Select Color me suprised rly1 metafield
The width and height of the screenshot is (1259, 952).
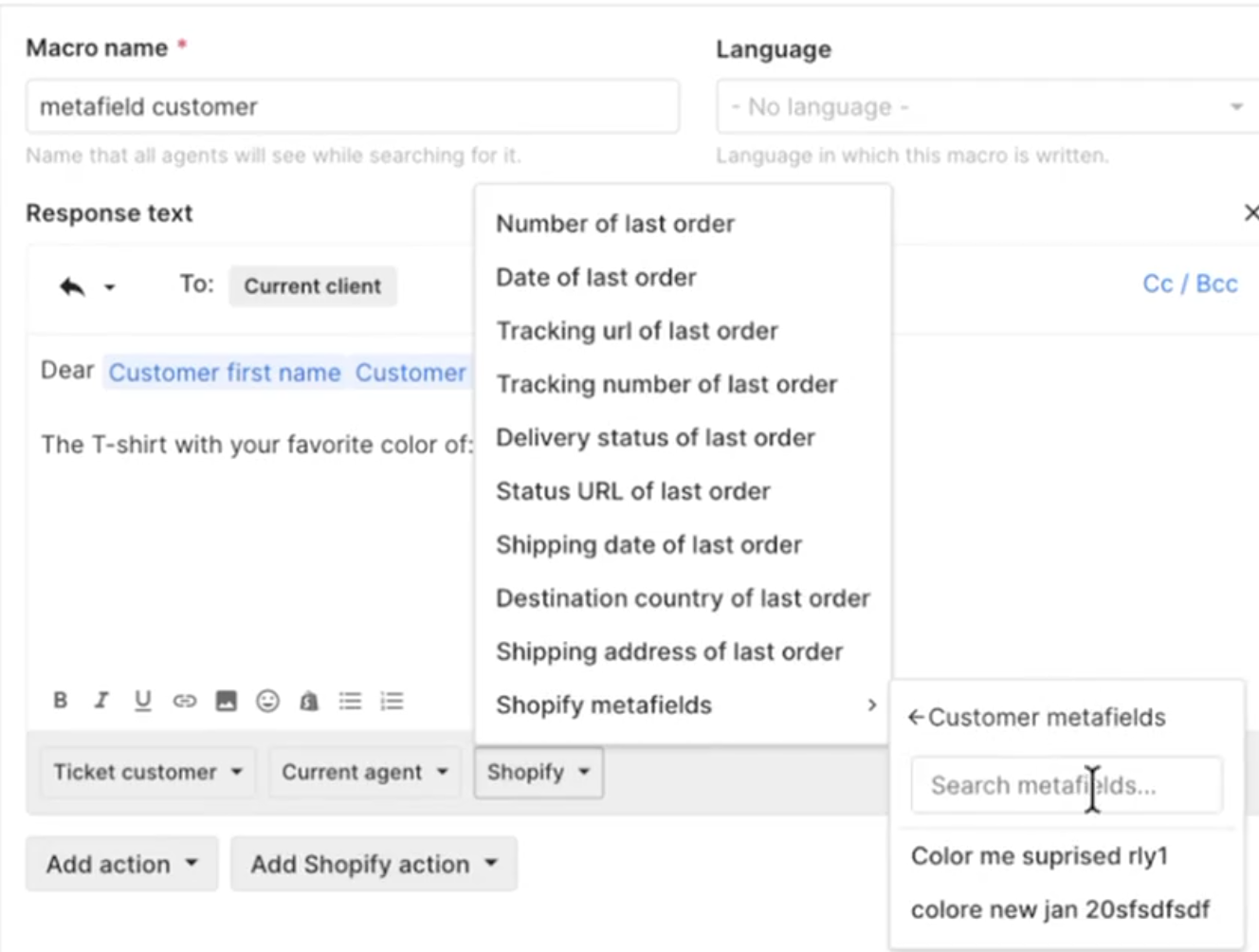(1039, 856)
